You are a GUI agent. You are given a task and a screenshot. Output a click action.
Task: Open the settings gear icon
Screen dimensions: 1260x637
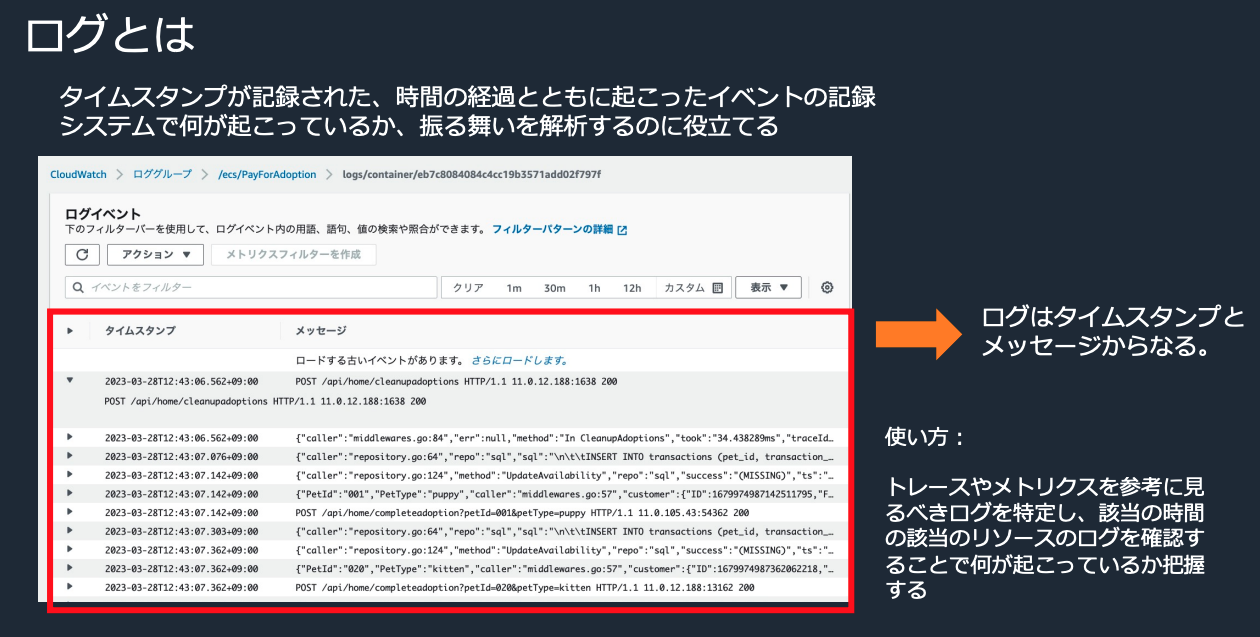click(827, 288)
